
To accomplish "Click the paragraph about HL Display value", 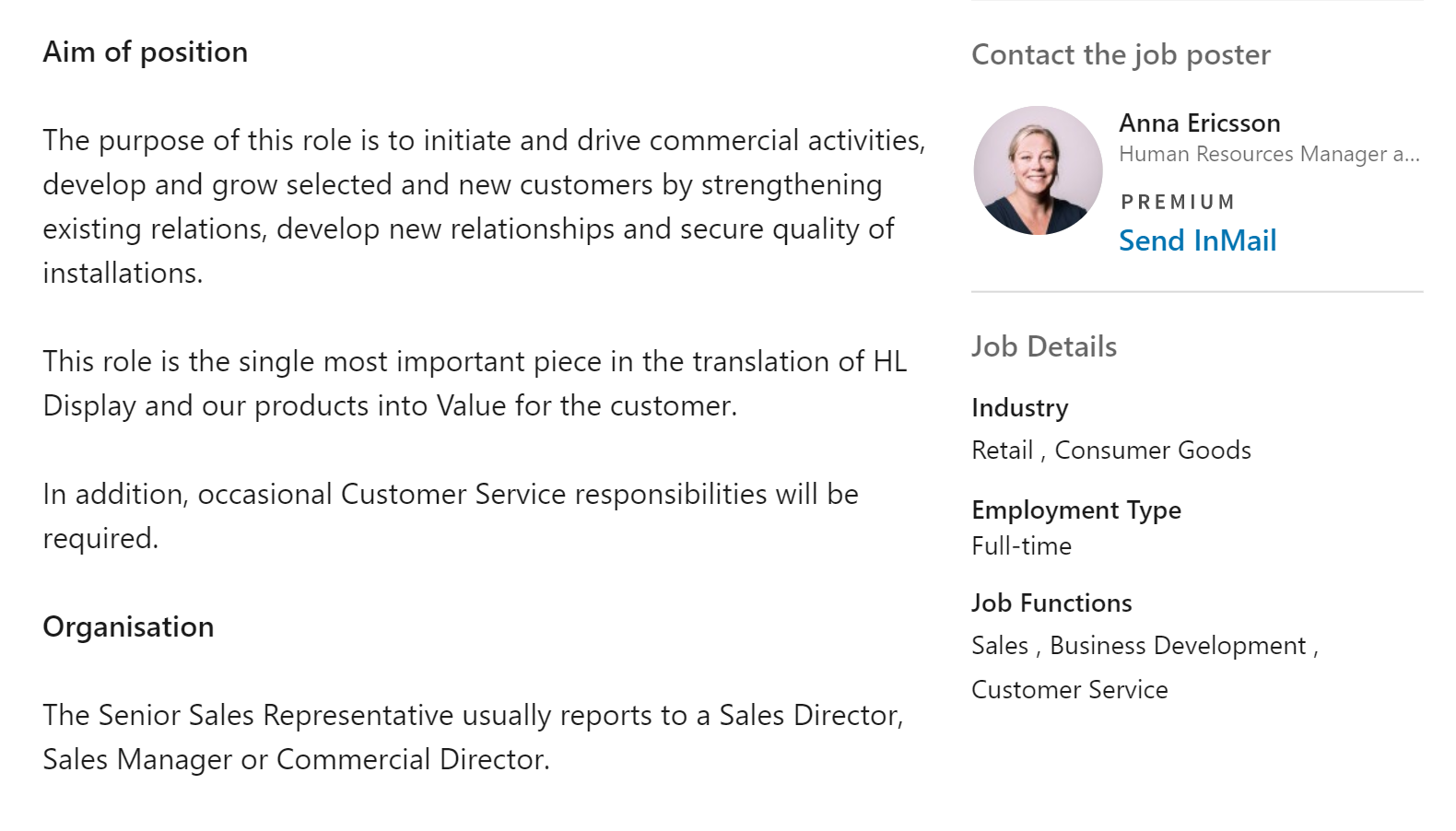I will point(475,383).
